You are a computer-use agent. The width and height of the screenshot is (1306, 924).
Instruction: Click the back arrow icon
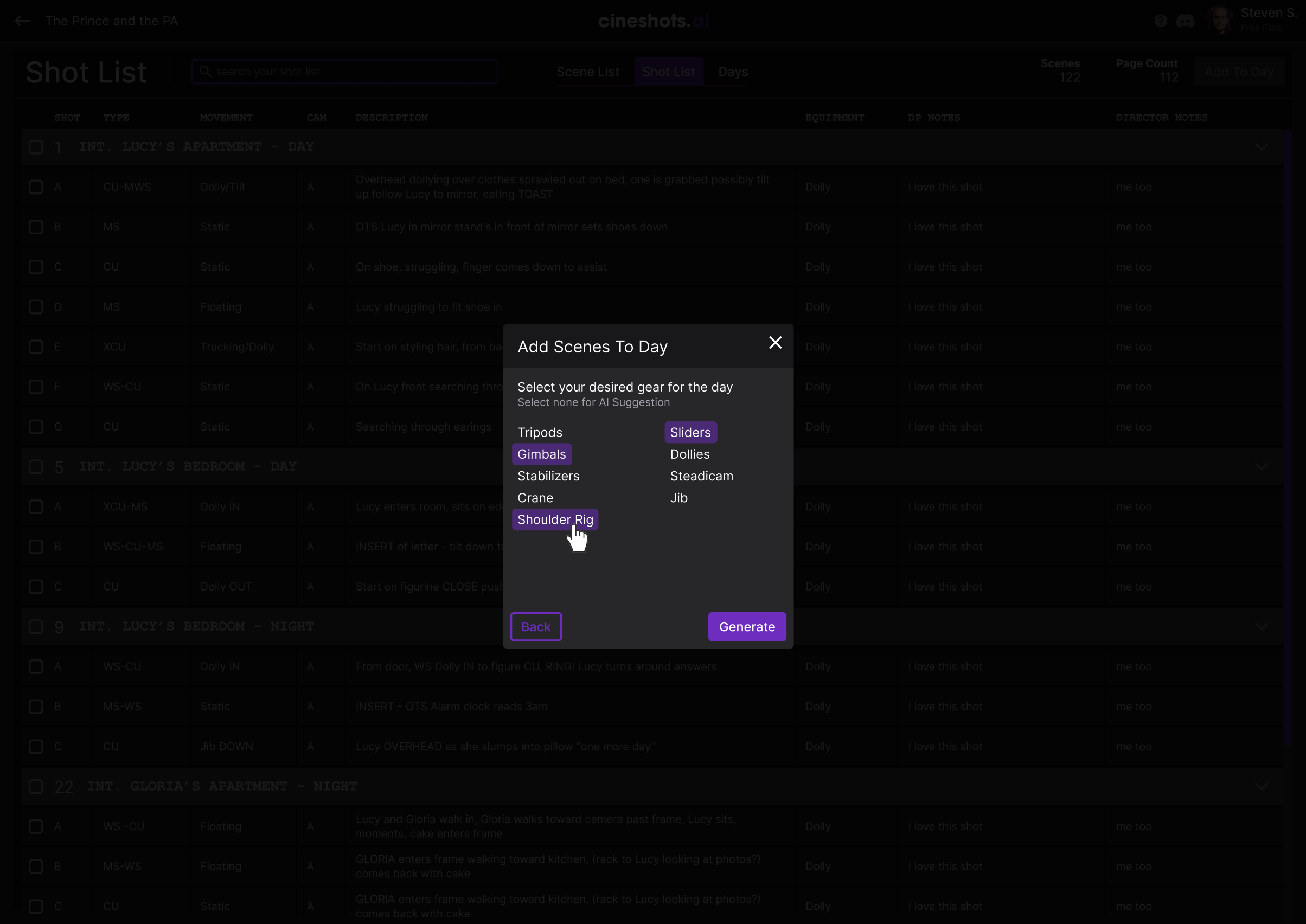tap(23, 21)
